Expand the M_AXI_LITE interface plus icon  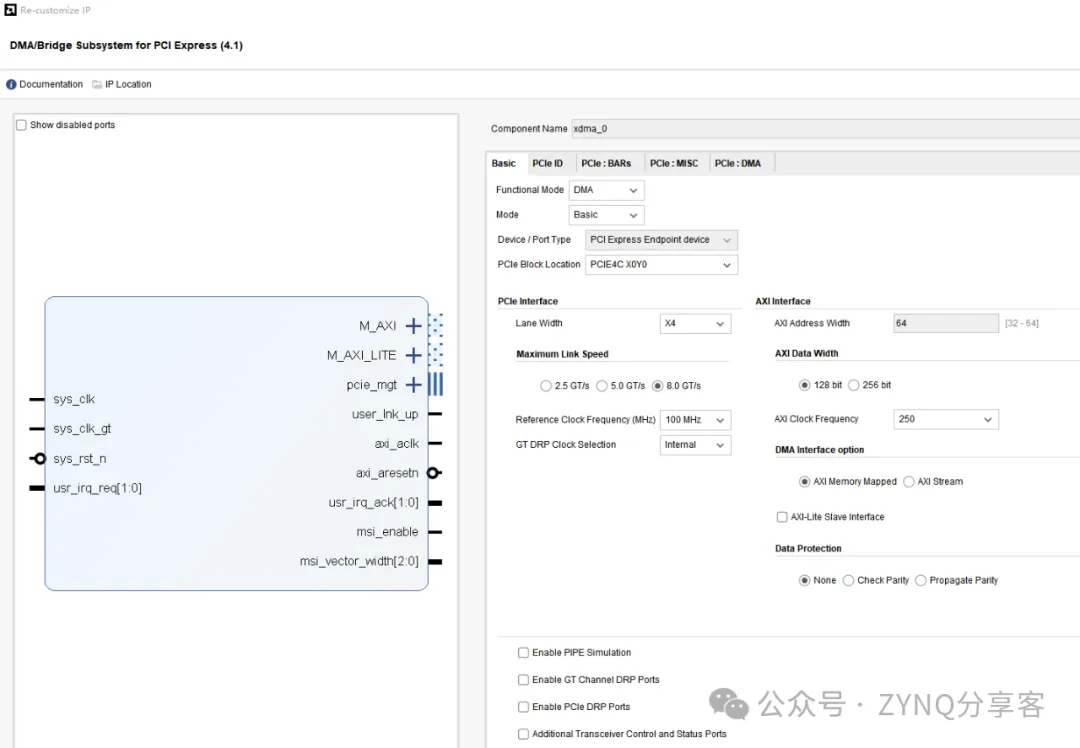coord(413,355)
